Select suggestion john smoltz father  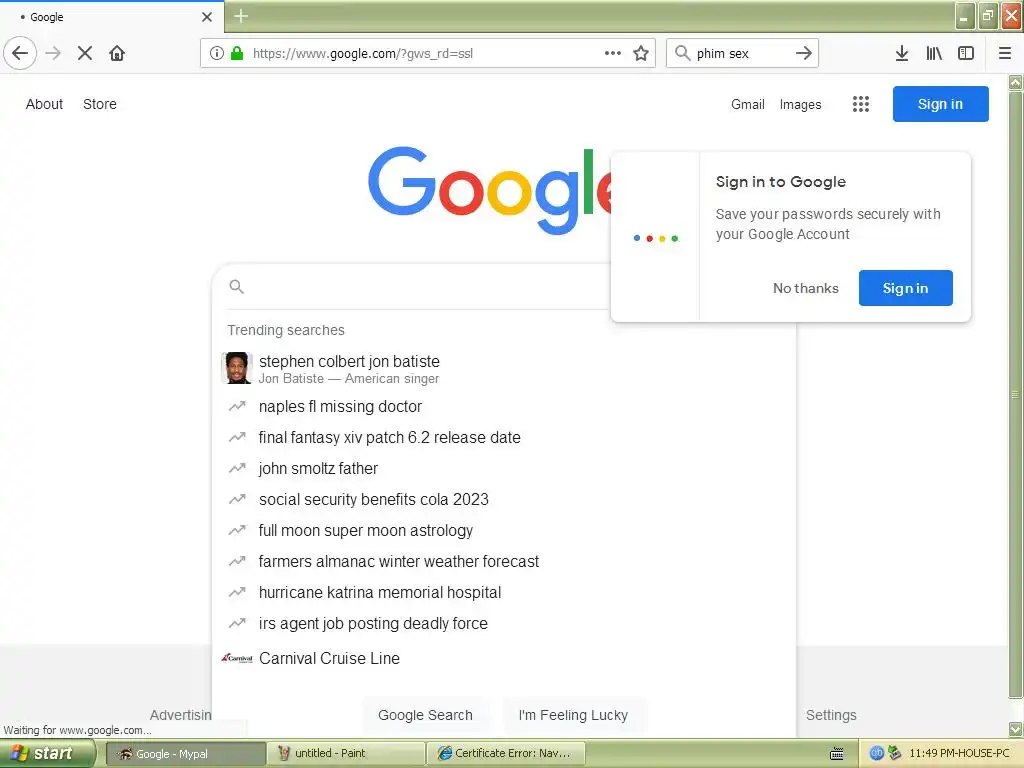coord(504,468)
